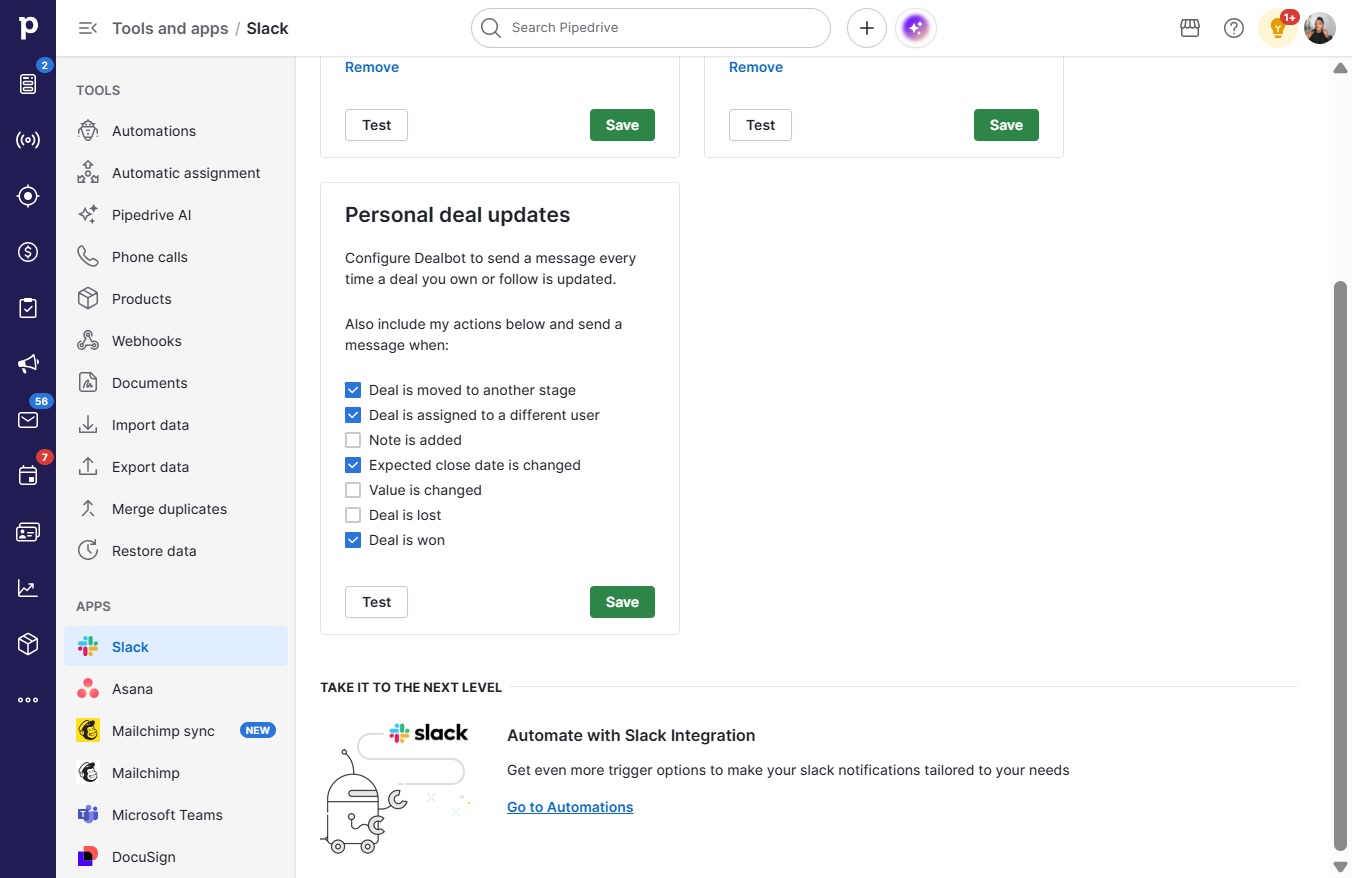Open the Pulse broadcast icon in left rail

coord(28,140)
